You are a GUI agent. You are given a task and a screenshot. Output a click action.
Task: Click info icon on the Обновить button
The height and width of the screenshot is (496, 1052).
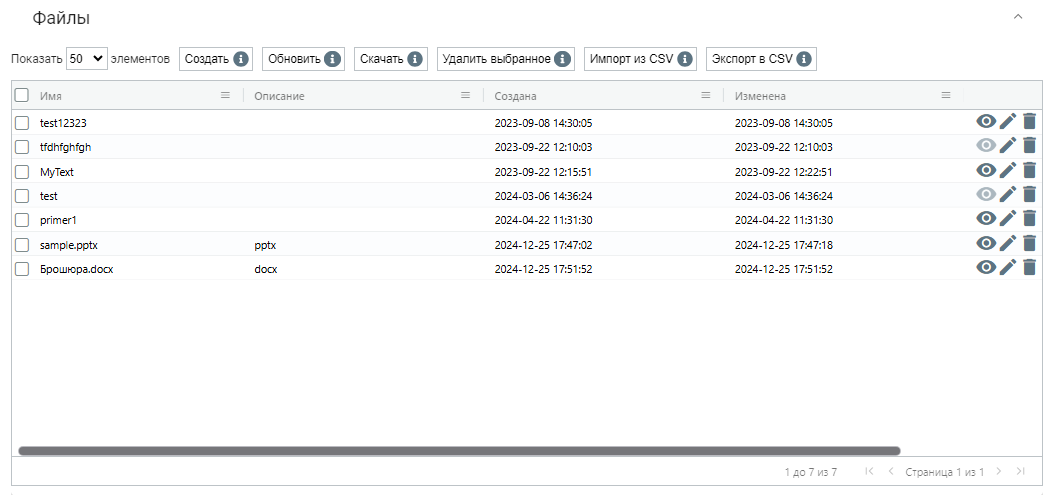pos(332,59)
